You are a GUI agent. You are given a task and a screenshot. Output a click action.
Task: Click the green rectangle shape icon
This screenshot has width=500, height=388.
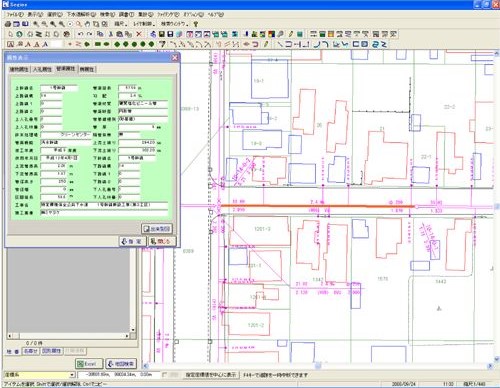[98, 44]
